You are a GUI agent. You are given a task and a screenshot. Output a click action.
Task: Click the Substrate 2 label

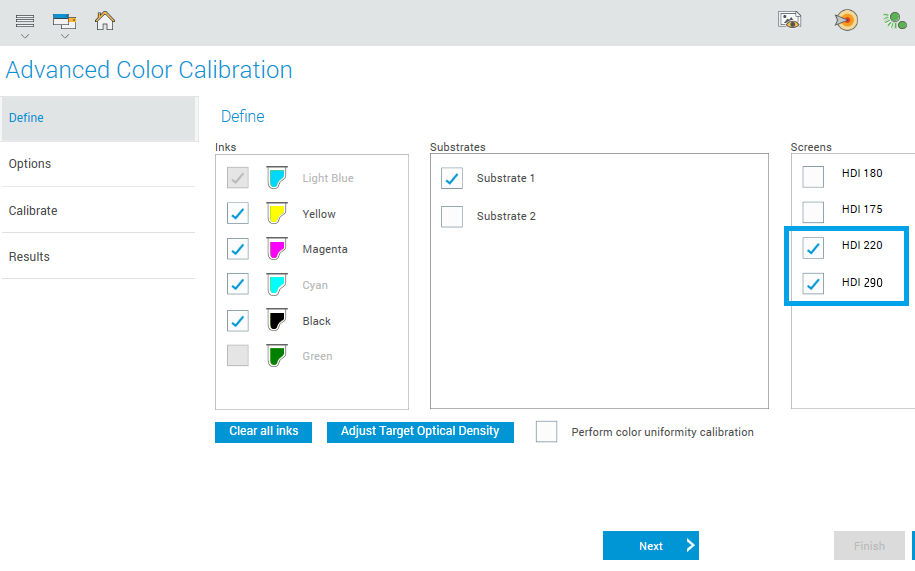point(506,216)
